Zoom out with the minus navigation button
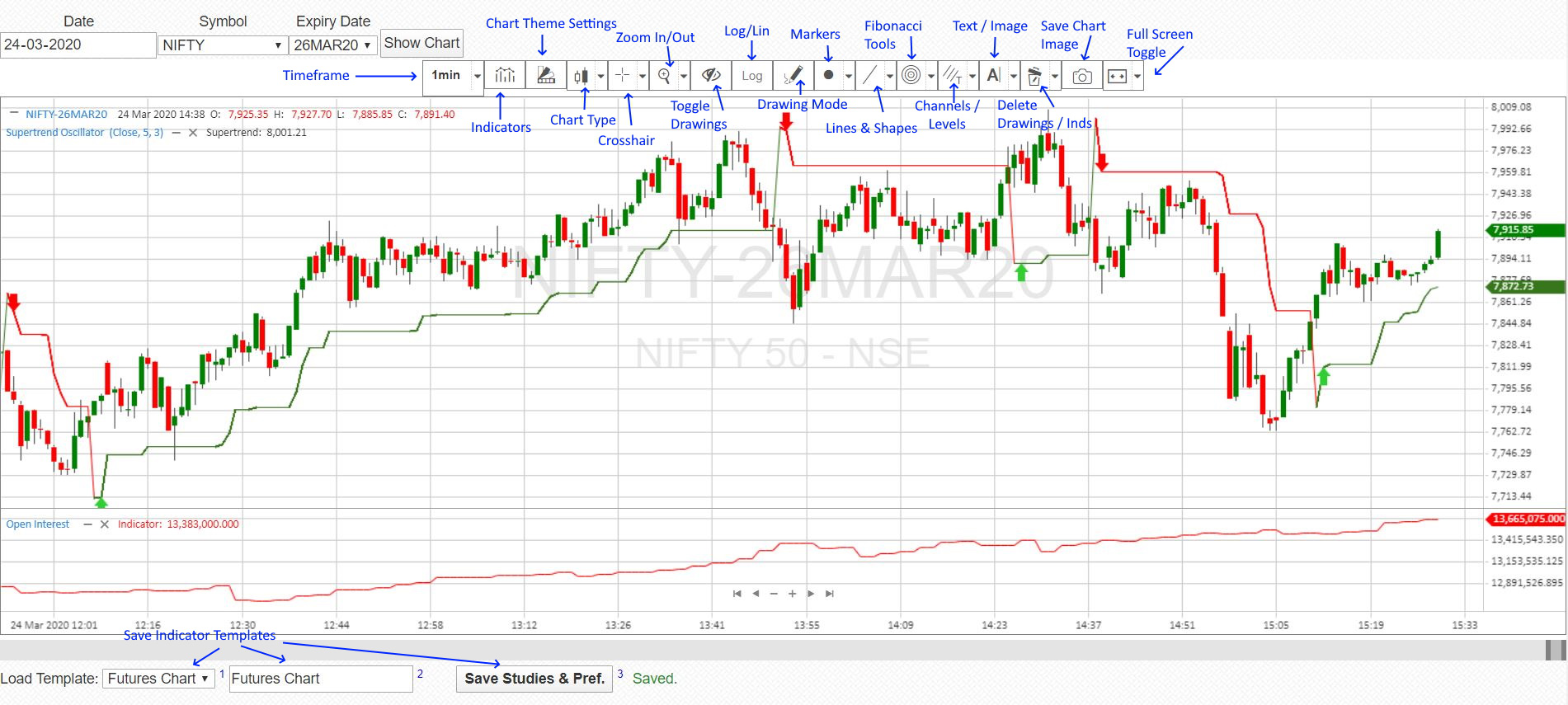Image resolution: width=1568 pixels, height=705 pixels. point(774,594)
